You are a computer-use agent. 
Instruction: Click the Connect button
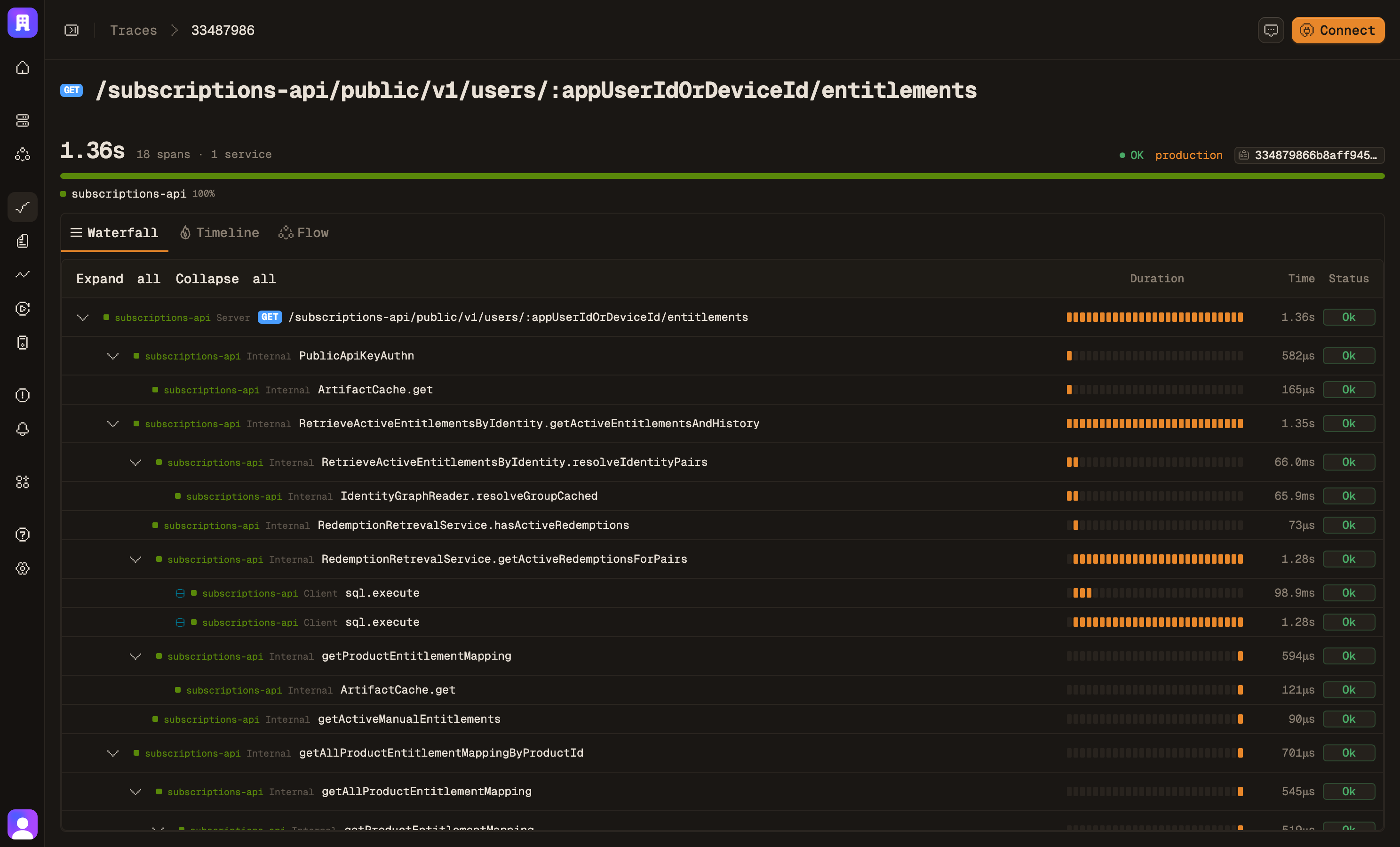coord(1337,30)
